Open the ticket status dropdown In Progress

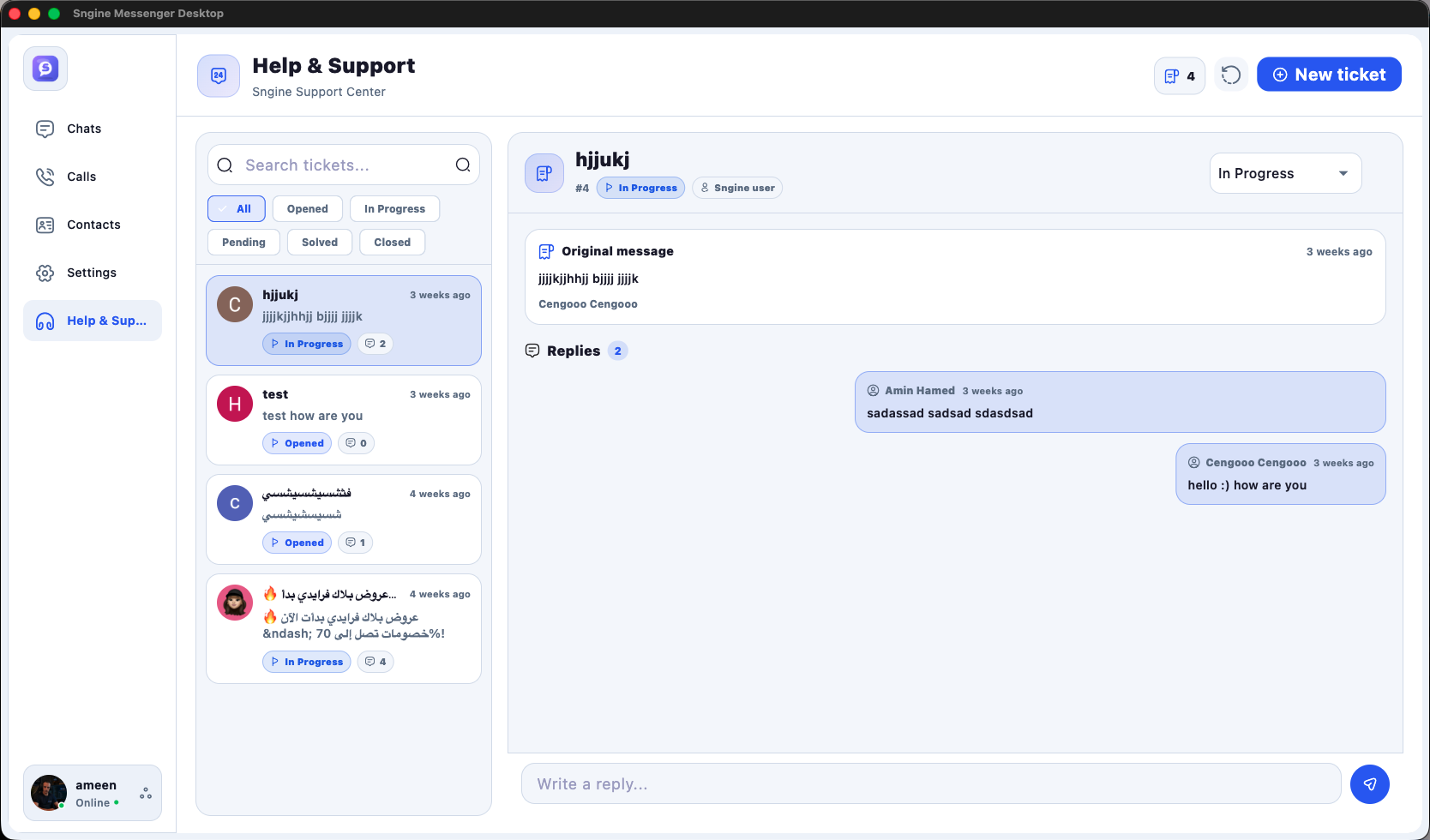pyautogui.click(x=1285, y=173)
